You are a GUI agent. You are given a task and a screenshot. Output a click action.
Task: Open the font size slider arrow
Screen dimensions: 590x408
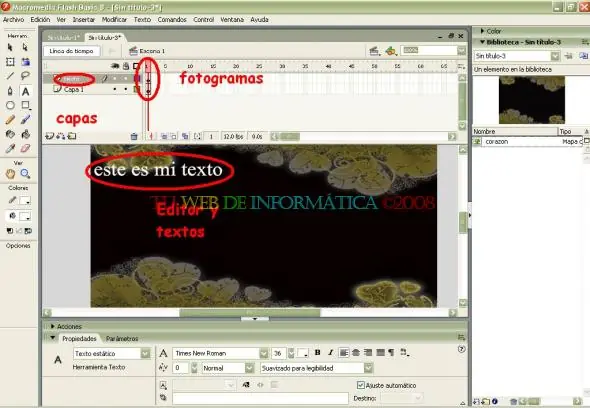(x=291, y=353)
